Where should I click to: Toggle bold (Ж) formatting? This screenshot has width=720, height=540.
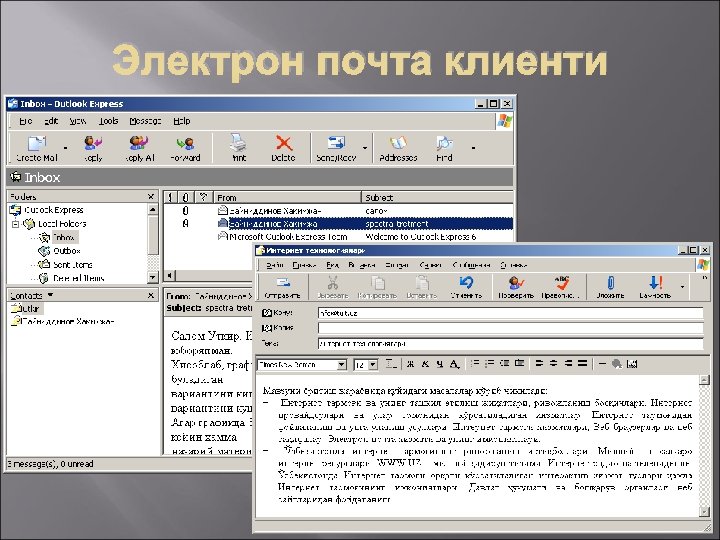click(411, 364)
